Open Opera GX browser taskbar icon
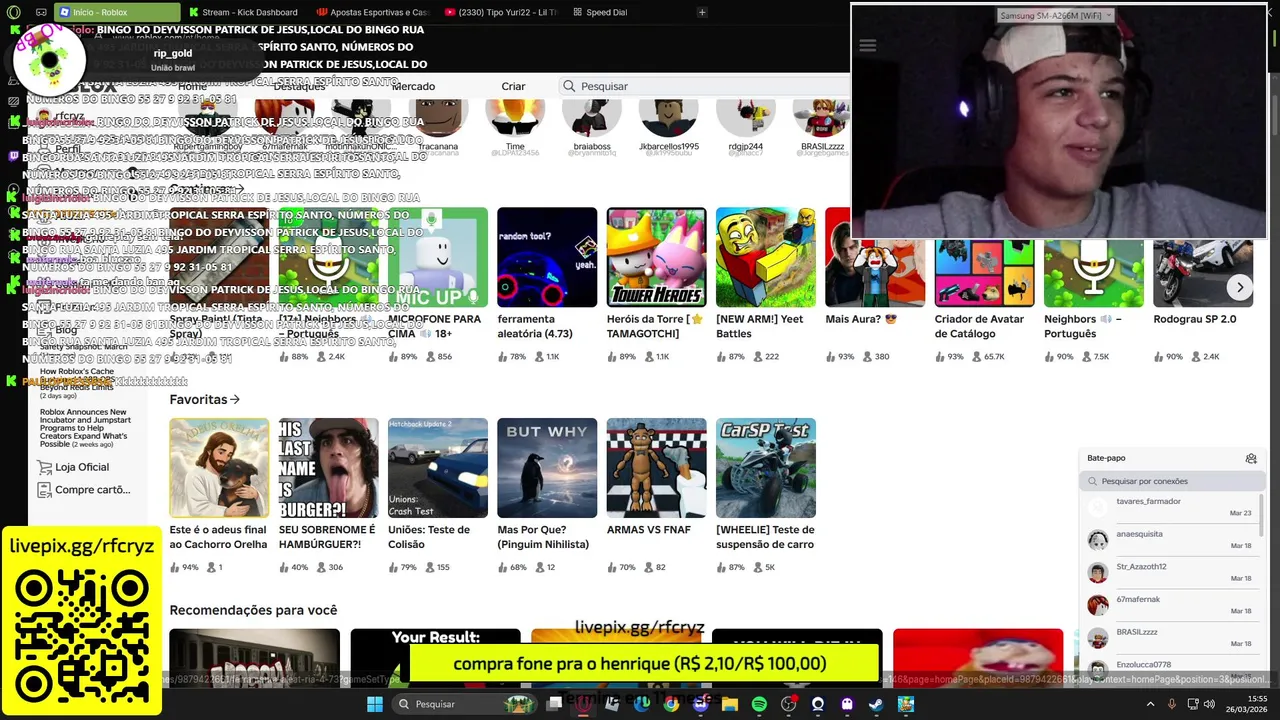1280x720 pixels. [583, 704]
